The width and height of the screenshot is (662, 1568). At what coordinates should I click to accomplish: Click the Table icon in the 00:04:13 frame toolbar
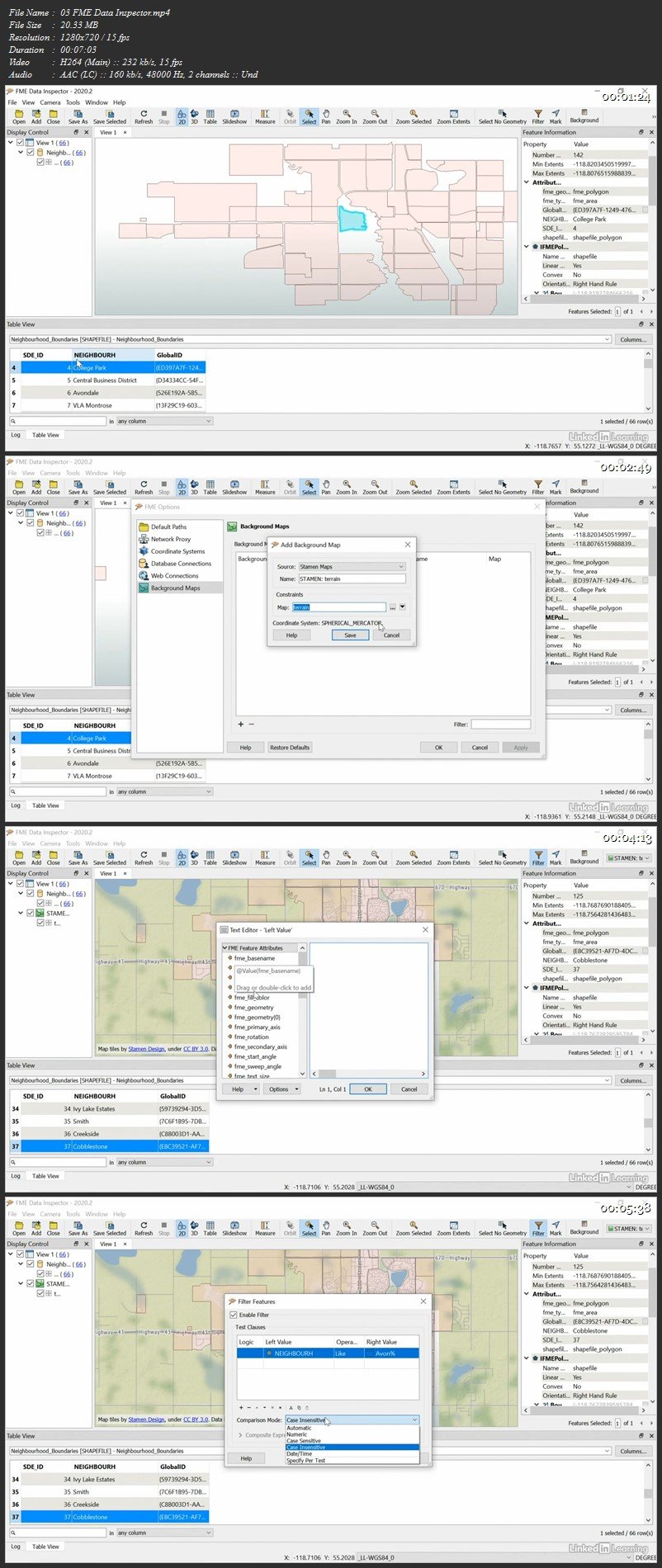coord(210,857)
